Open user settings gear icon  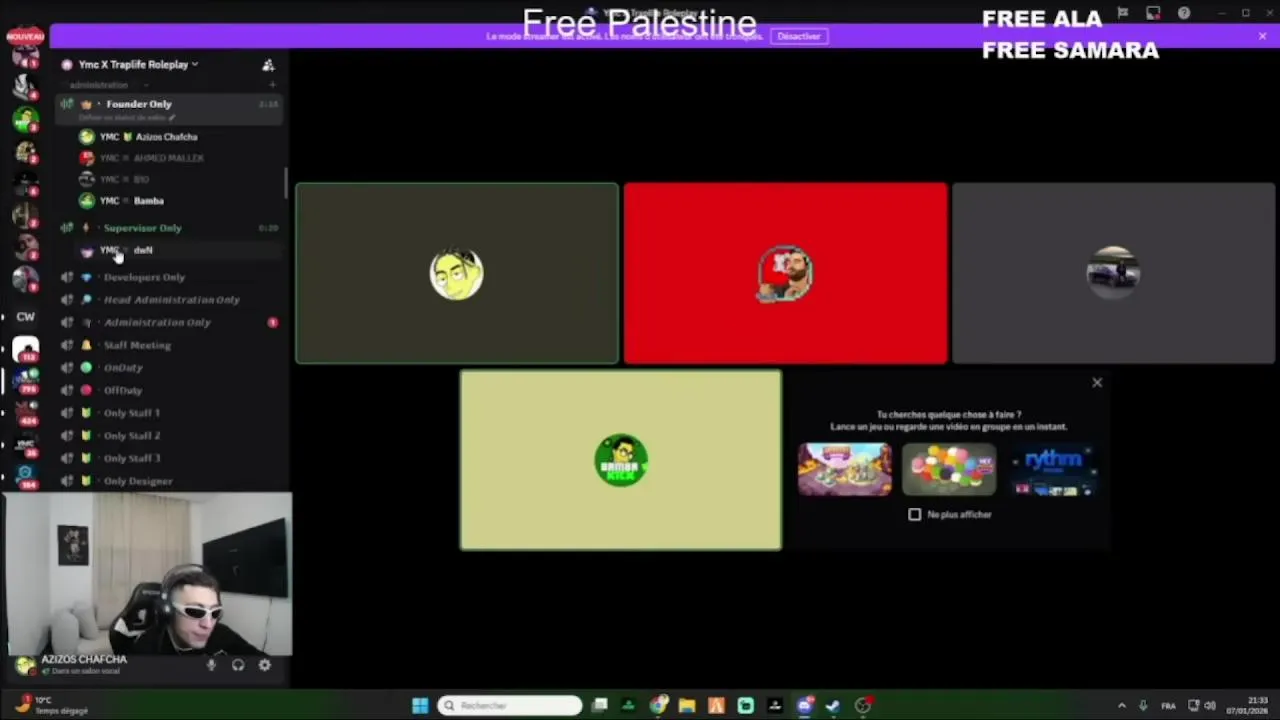click(x=265, y=665)
